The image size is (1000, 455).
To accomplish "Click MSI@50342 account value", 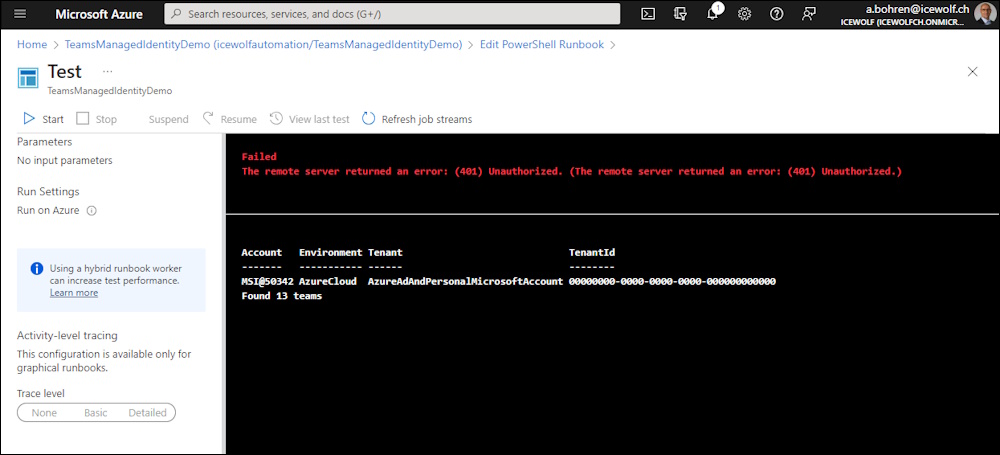I will pos(267,281).
